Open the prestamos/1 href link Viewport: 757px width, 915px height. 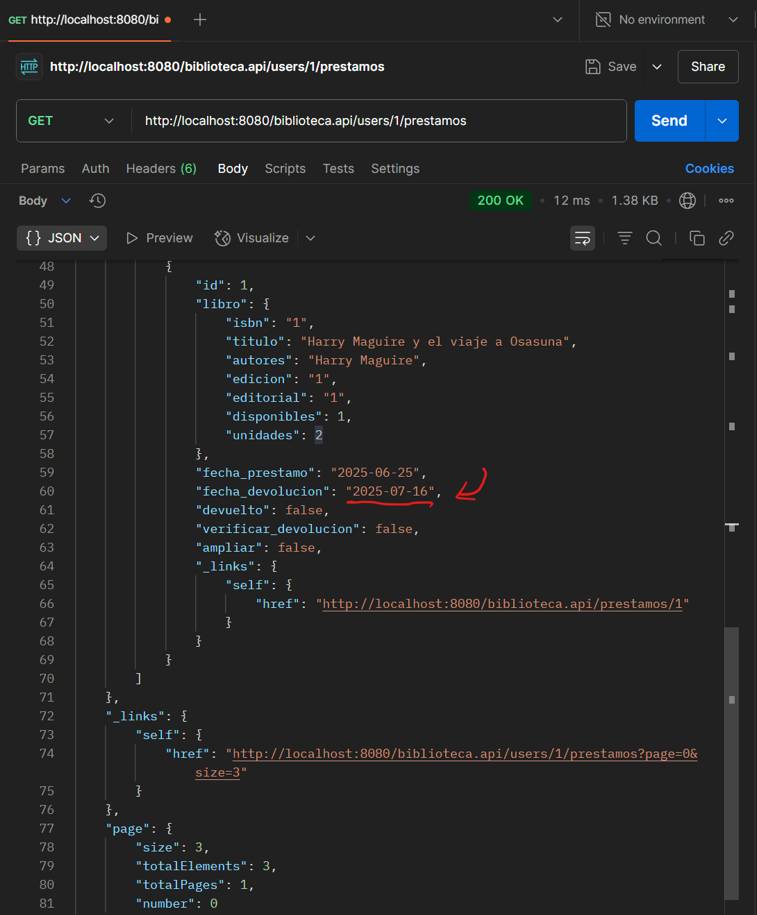point(503,604)
